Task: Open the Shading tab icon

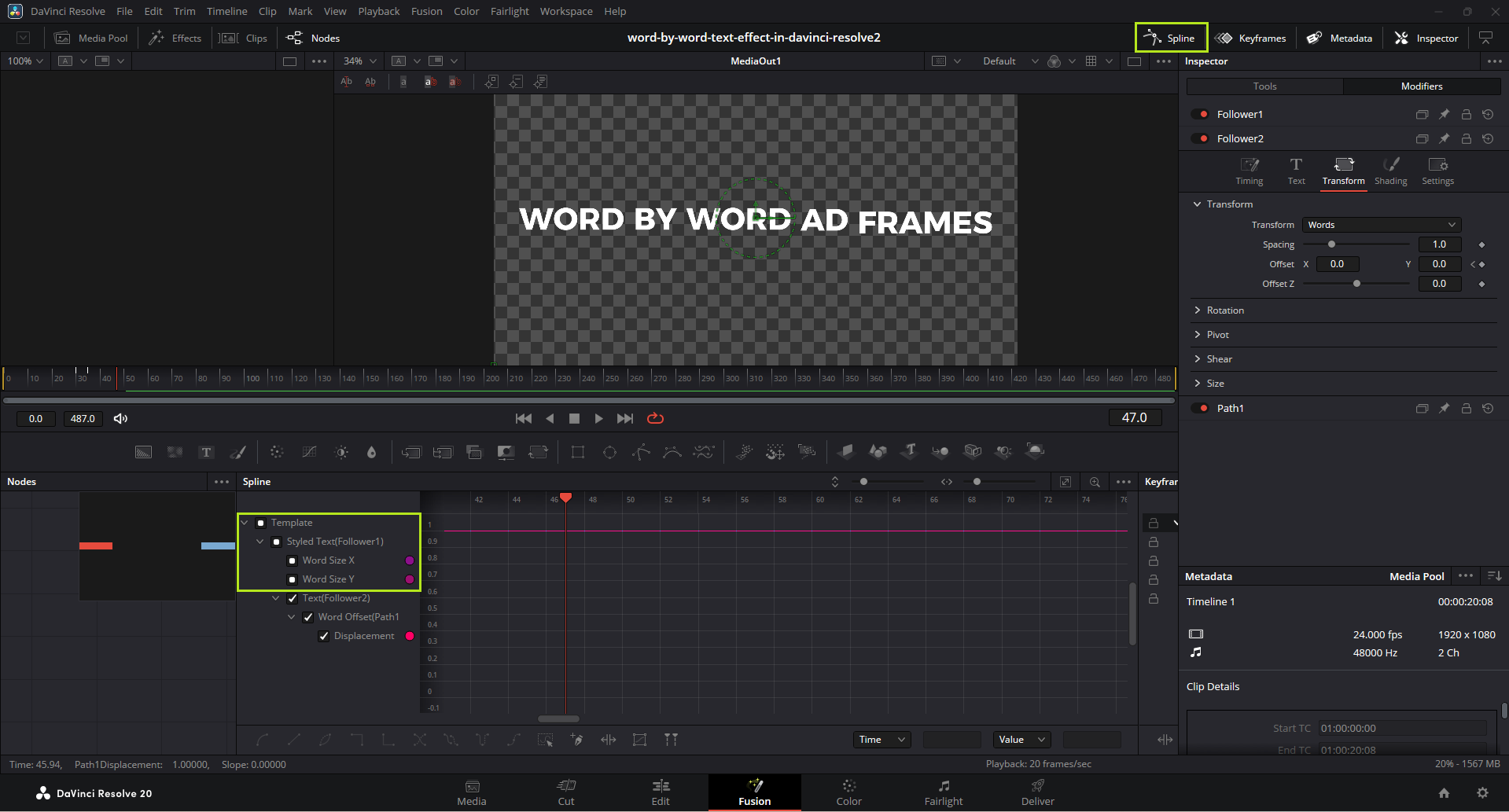Action: [x=1390, y=170]
